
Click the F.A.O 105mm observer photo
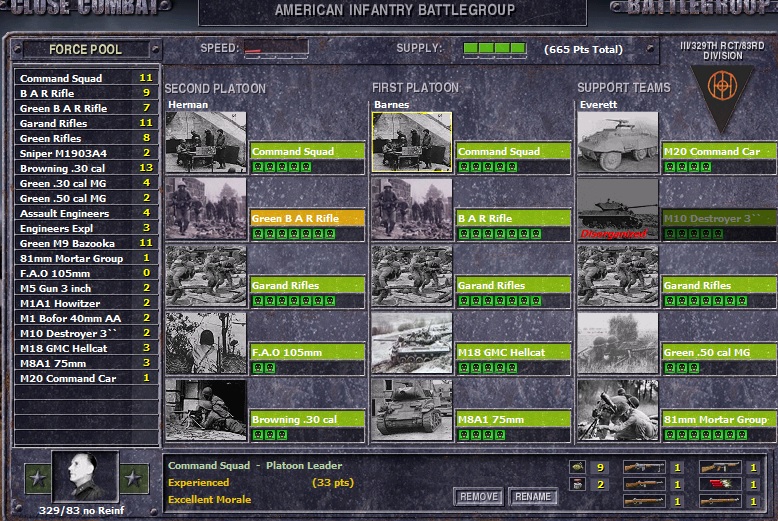(x=206, y=343)
